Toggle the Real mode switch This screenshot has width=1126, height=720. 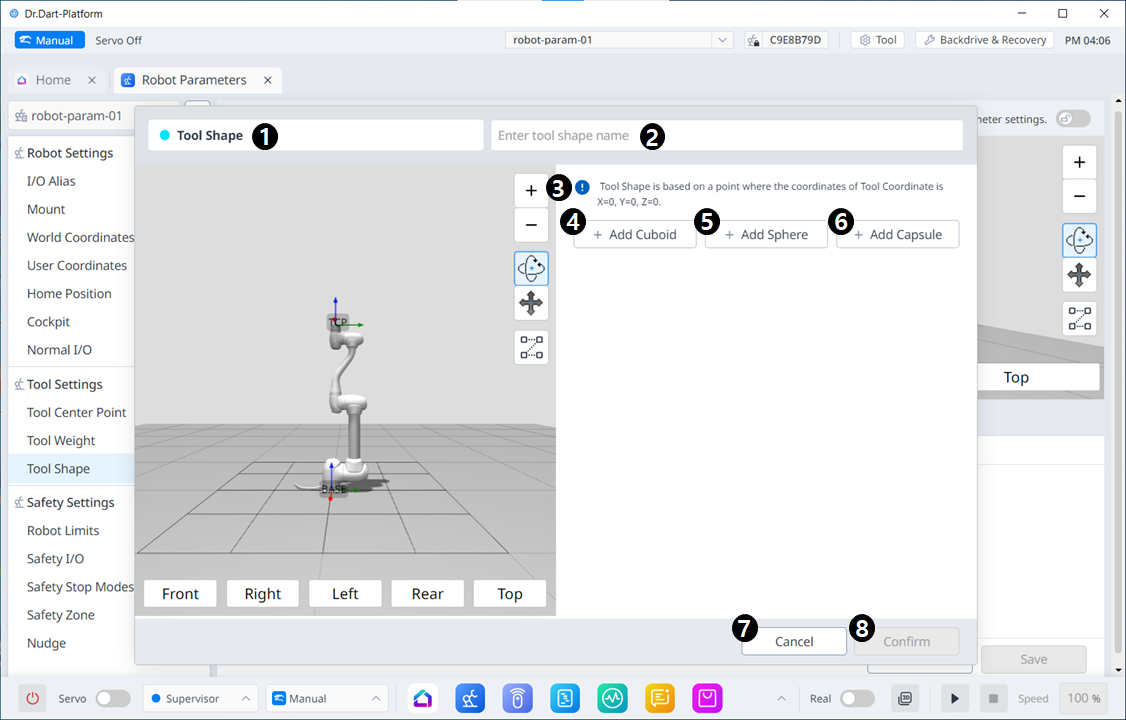pyautogui.click(x=857, y=698)
